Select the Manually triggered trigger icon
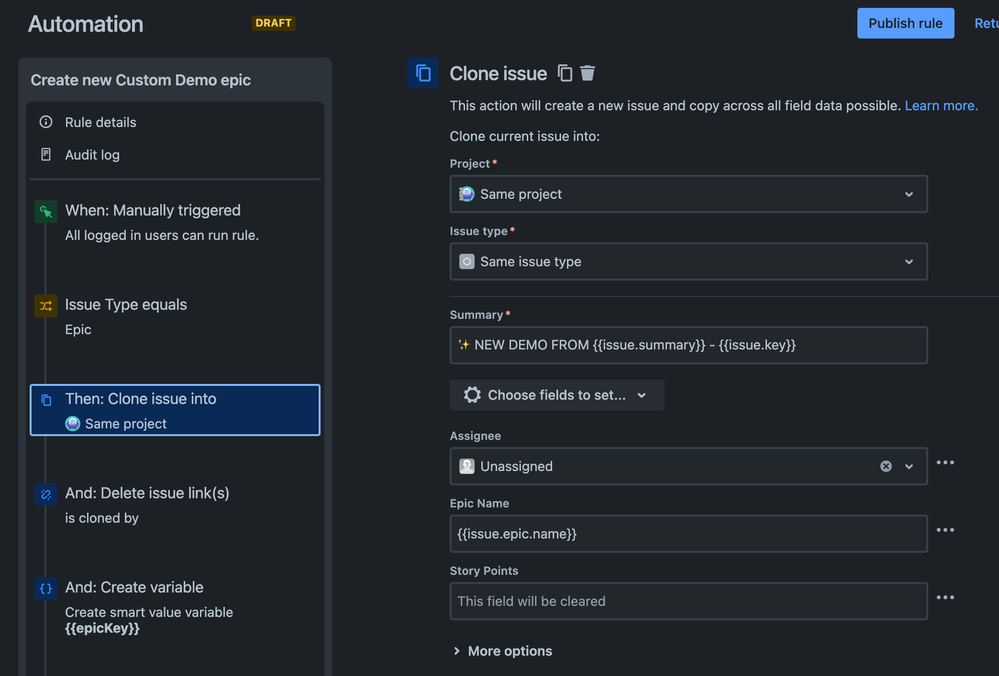 click(x=46, y=212)
